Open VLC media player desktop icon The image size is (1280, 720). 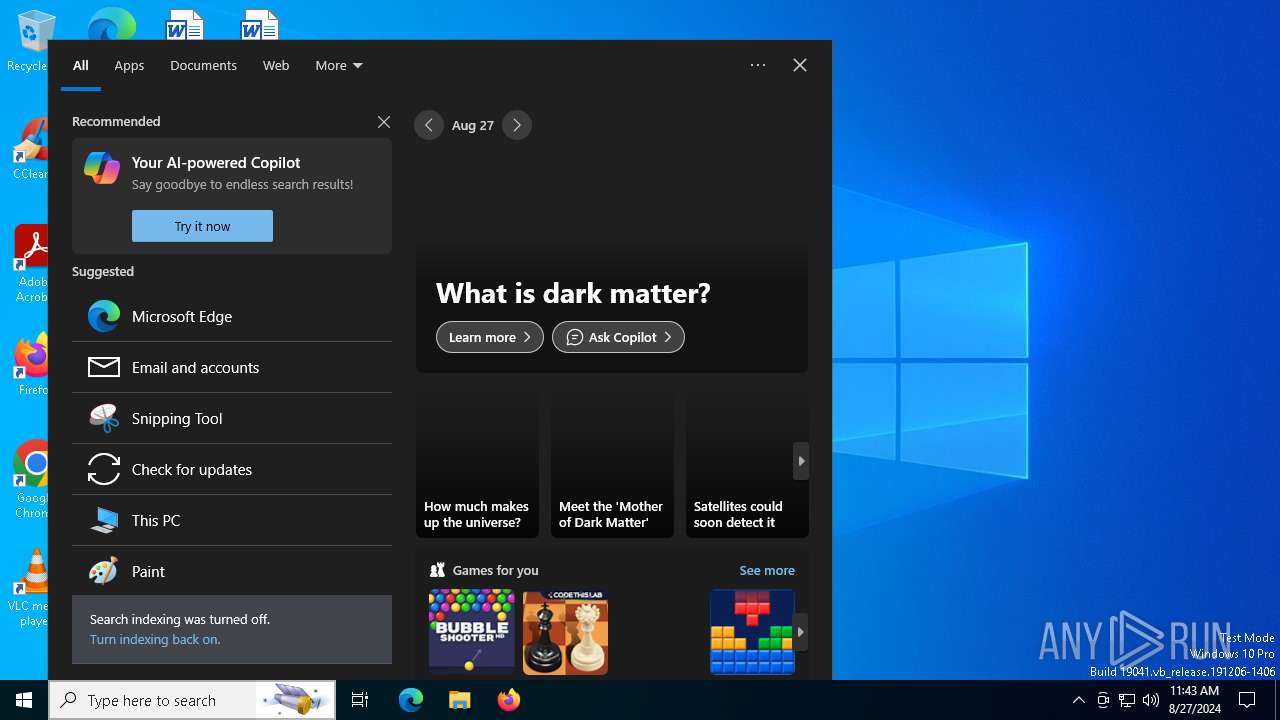[x=30, y=588]
